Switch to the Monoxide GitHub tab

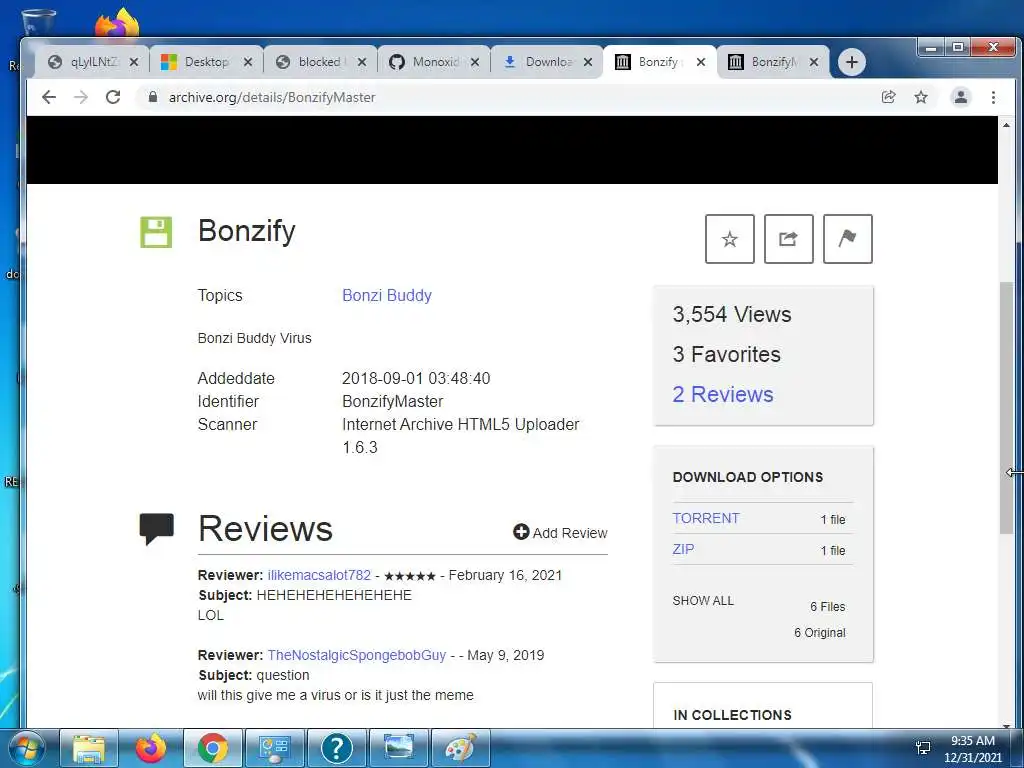click(x=434, y=62)
